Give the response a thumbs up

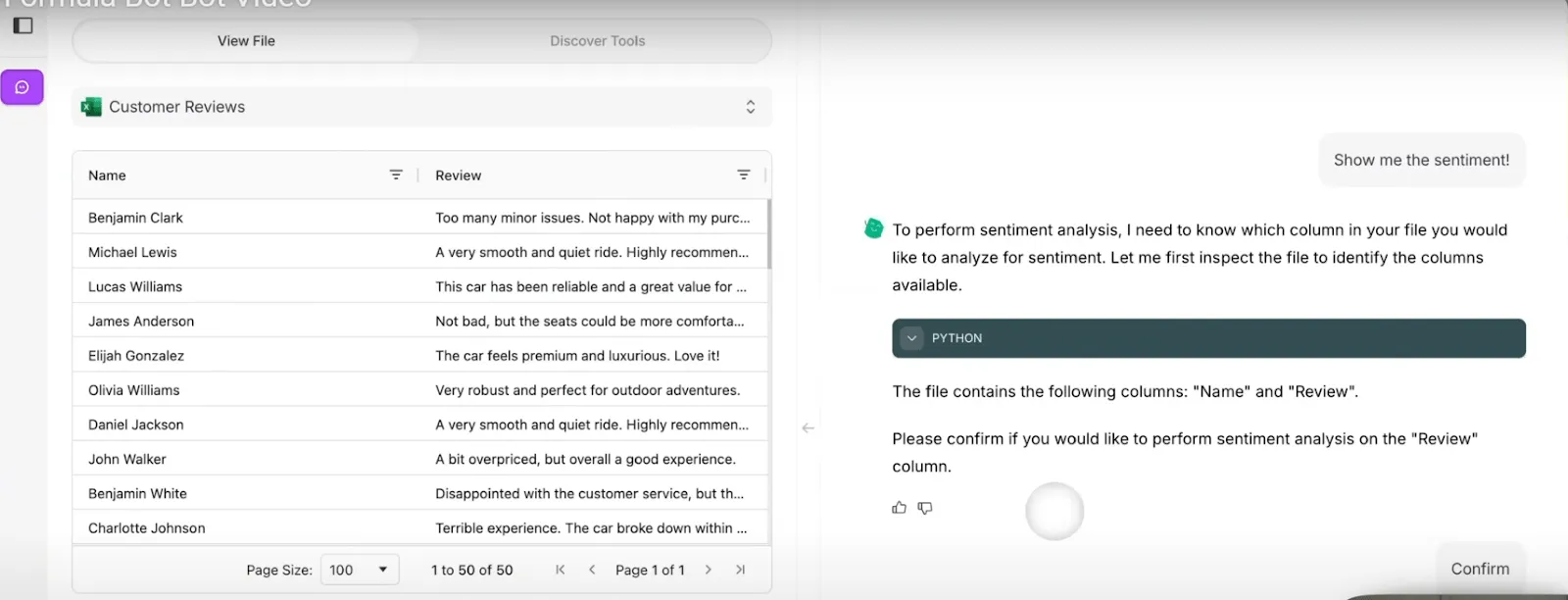pyautogui.click(x=899, y=508)
